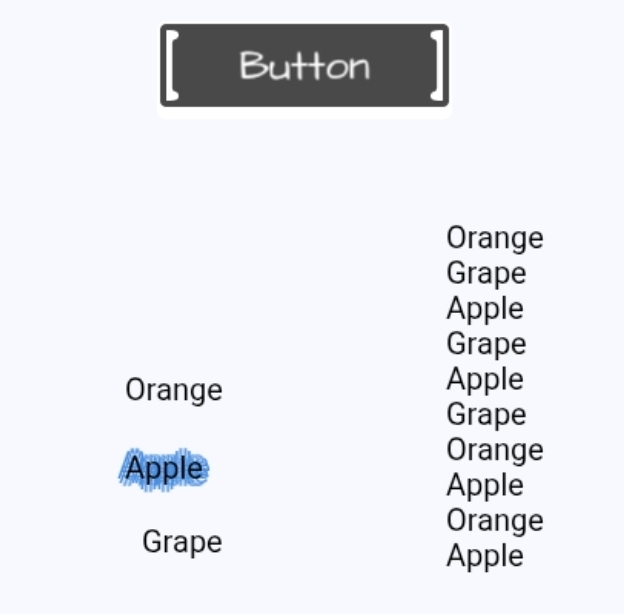Choose the final entry of the right list

coord(485,555)
